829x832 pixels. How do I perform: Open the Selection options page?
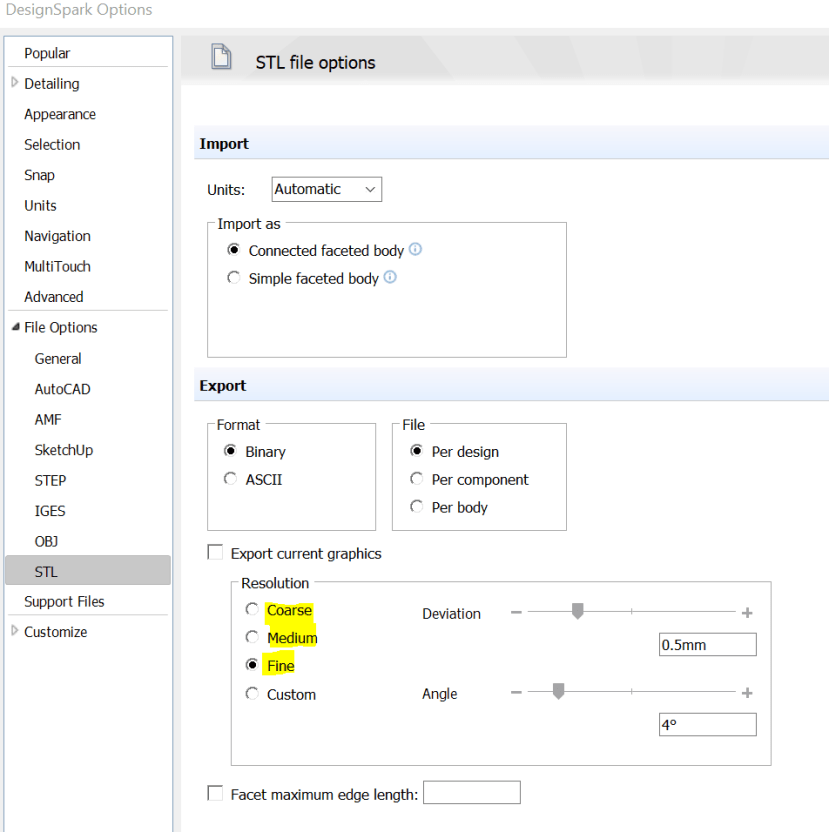pyautogui.click(x=52, y=144)
